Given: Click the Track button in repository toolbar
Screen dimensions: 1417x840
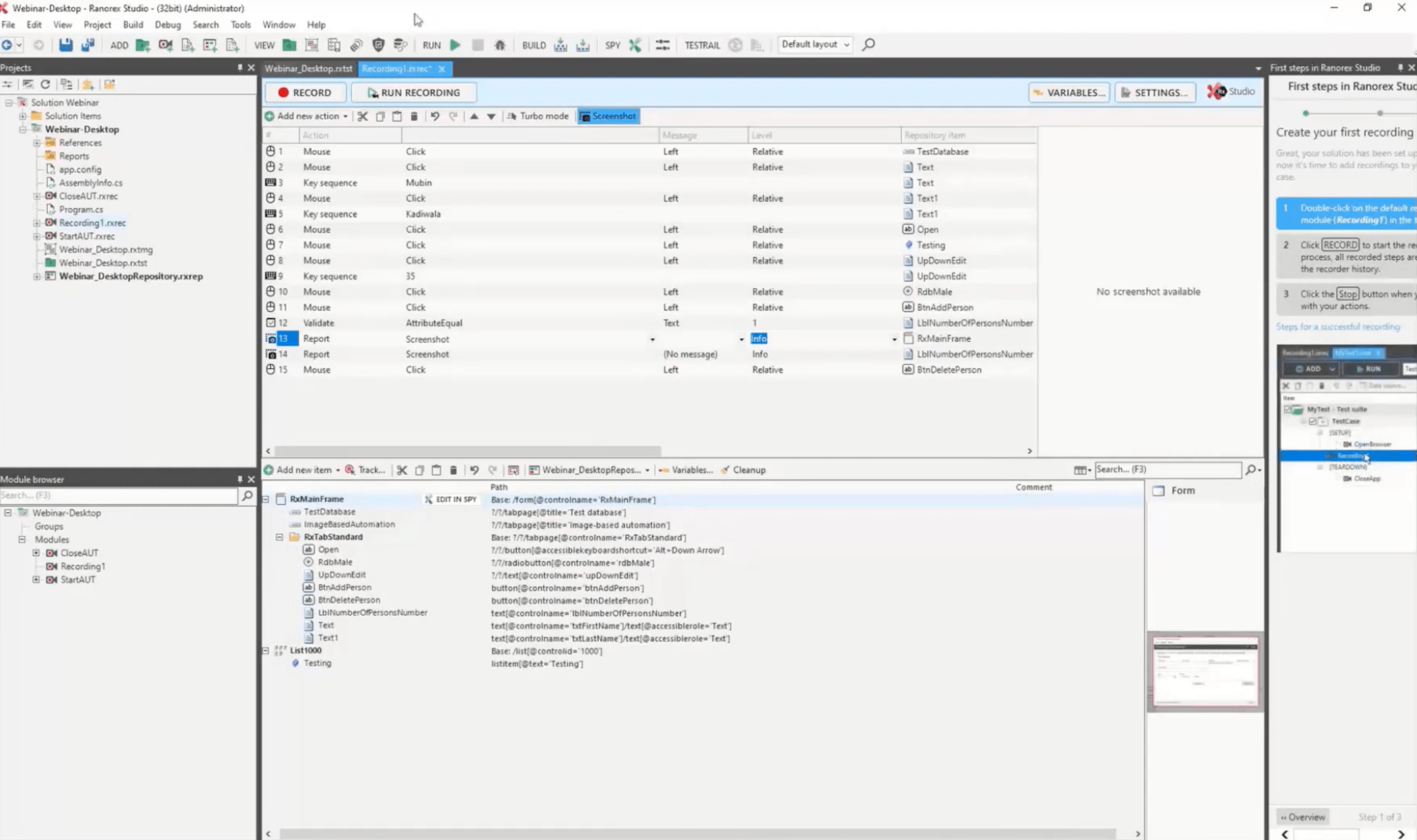Looking at the screenshot, I should pos(365,470).
